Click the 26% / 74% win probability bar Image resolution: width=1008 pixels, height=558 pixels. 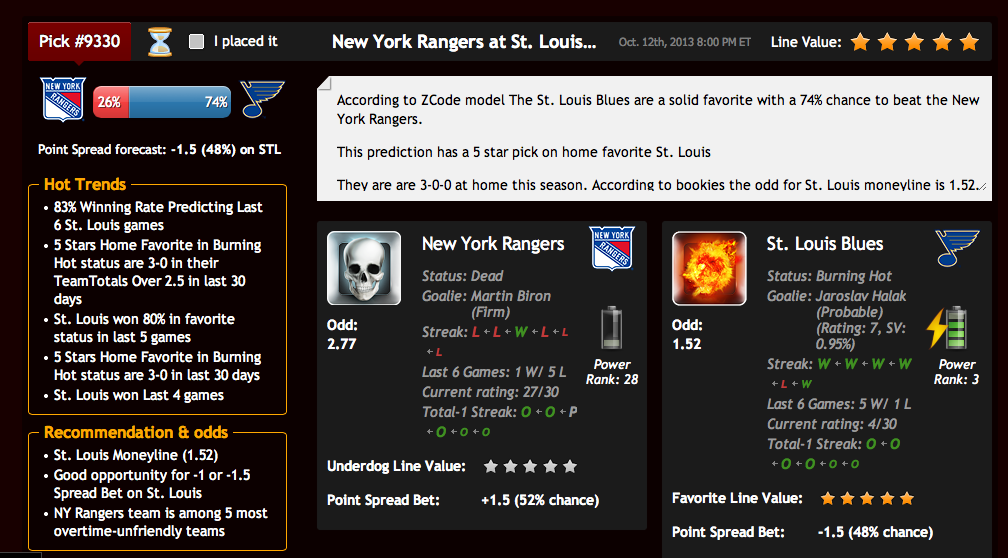point(162,102)
